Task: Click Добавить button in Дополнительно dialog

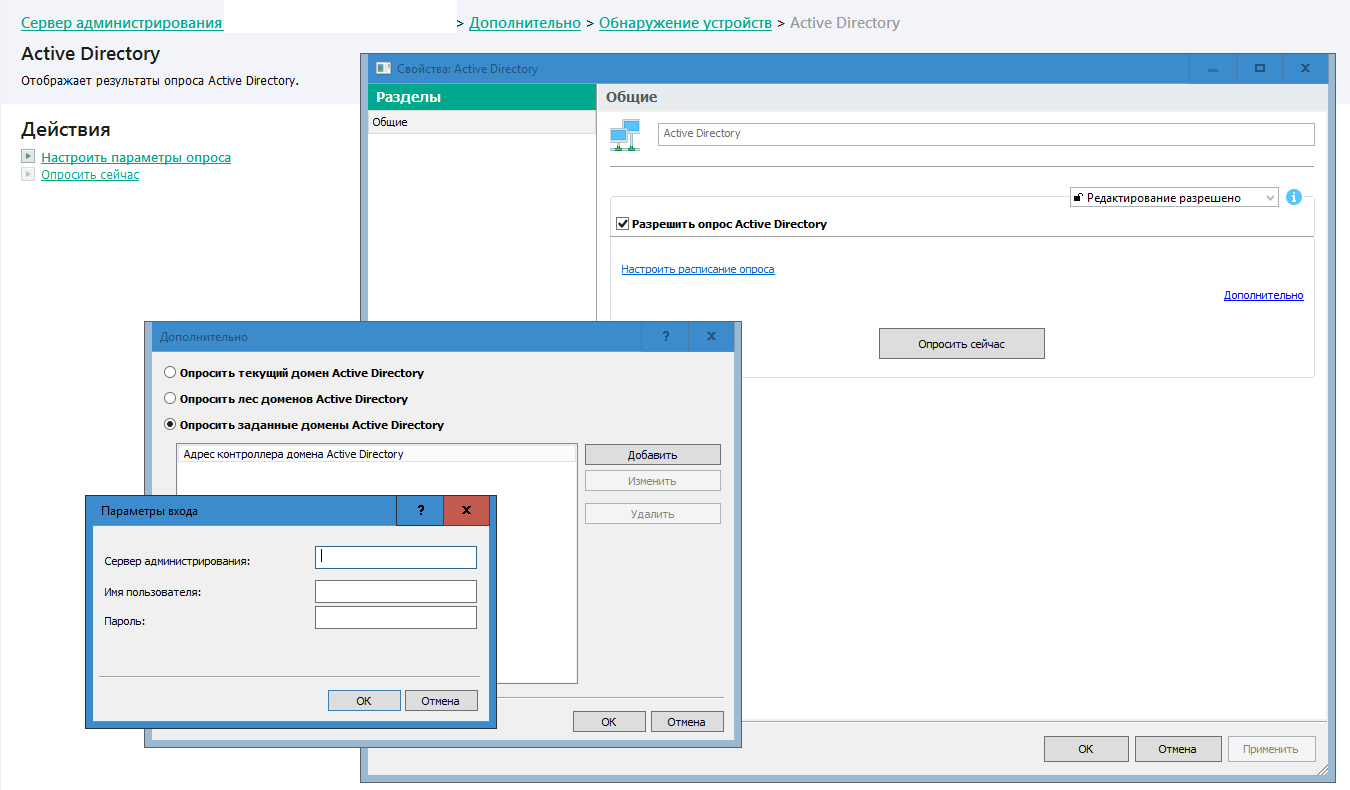Action: (653, 455)
